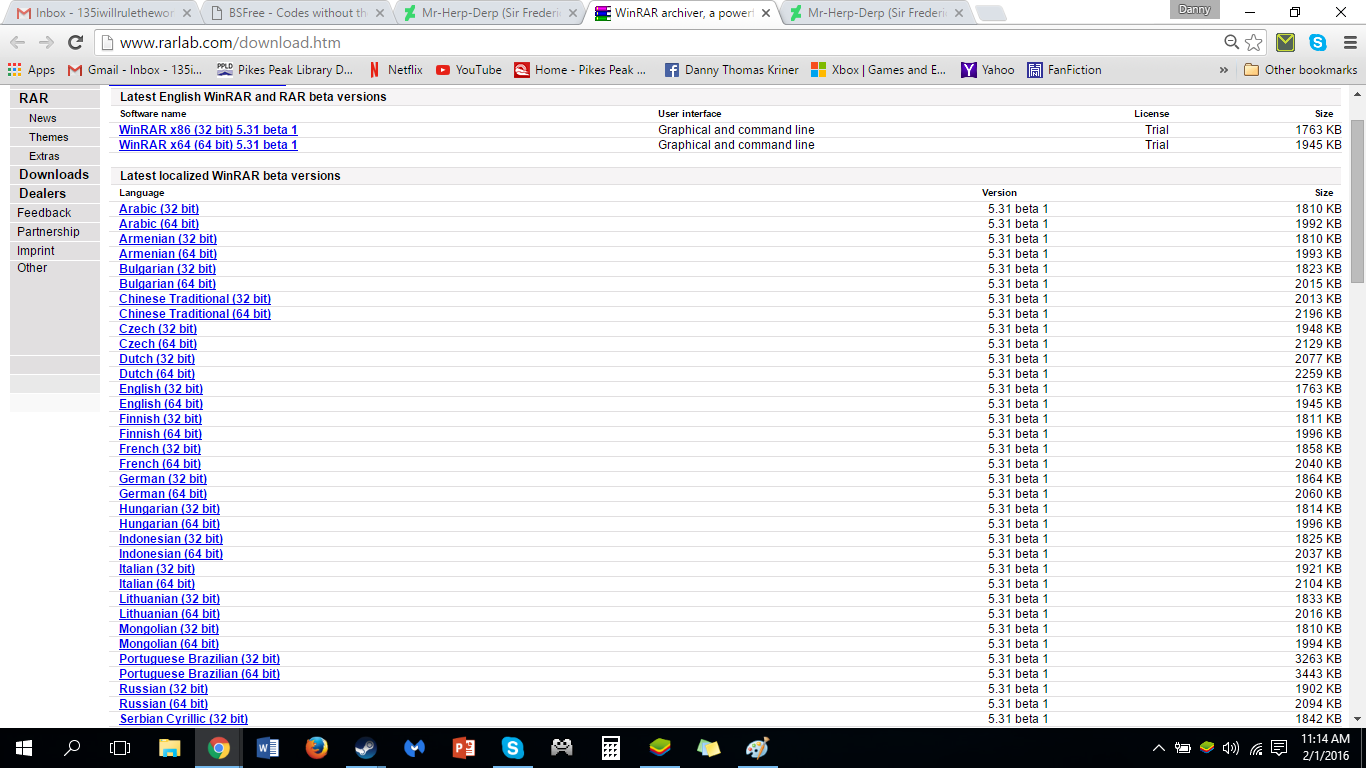
Task: Close the BSFree tab
Action: [379, 13]
